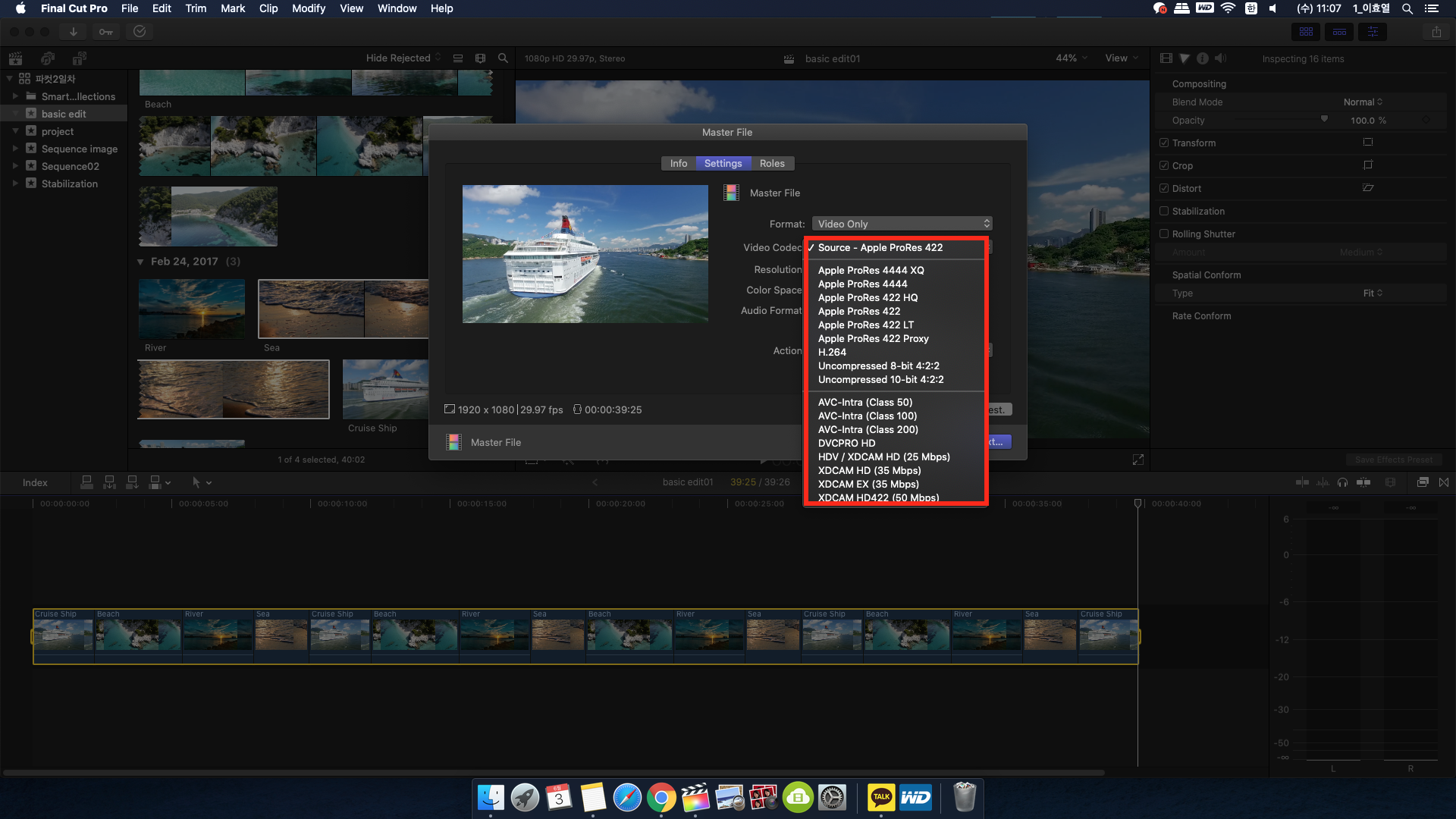
Task: Show the Info inspector icon
Action: (x=1203, y=58)
